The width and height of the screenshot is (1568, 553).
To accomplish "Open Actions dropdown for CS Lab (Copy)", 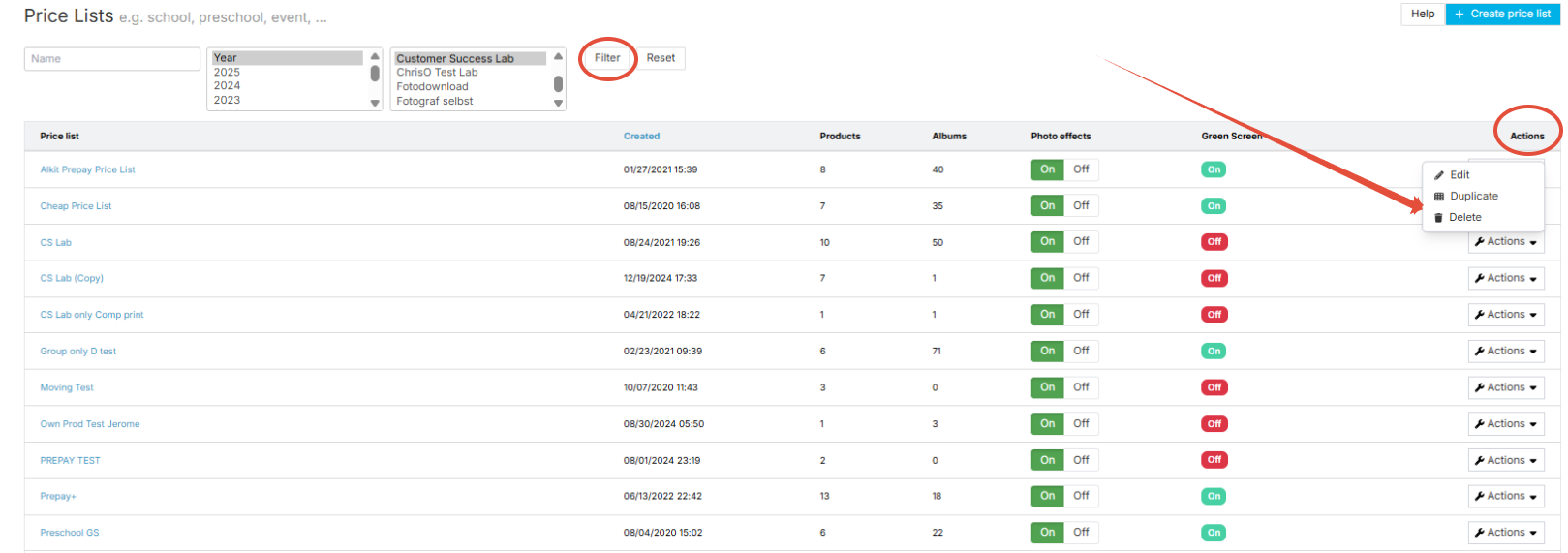I will (x=1506, y=278).
